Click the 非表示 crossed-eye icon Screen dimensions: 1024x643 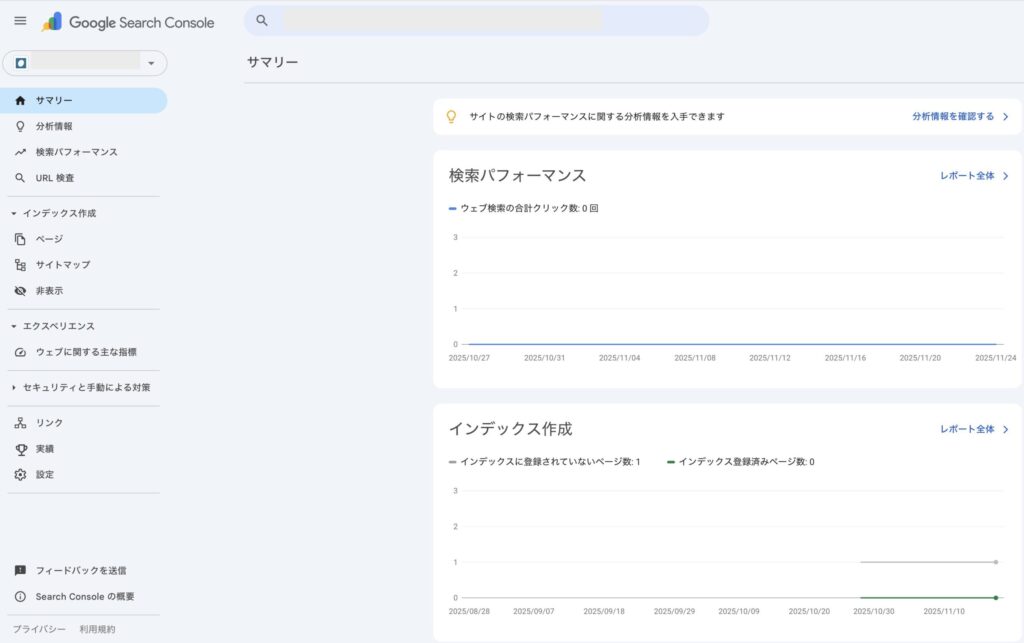20,291
